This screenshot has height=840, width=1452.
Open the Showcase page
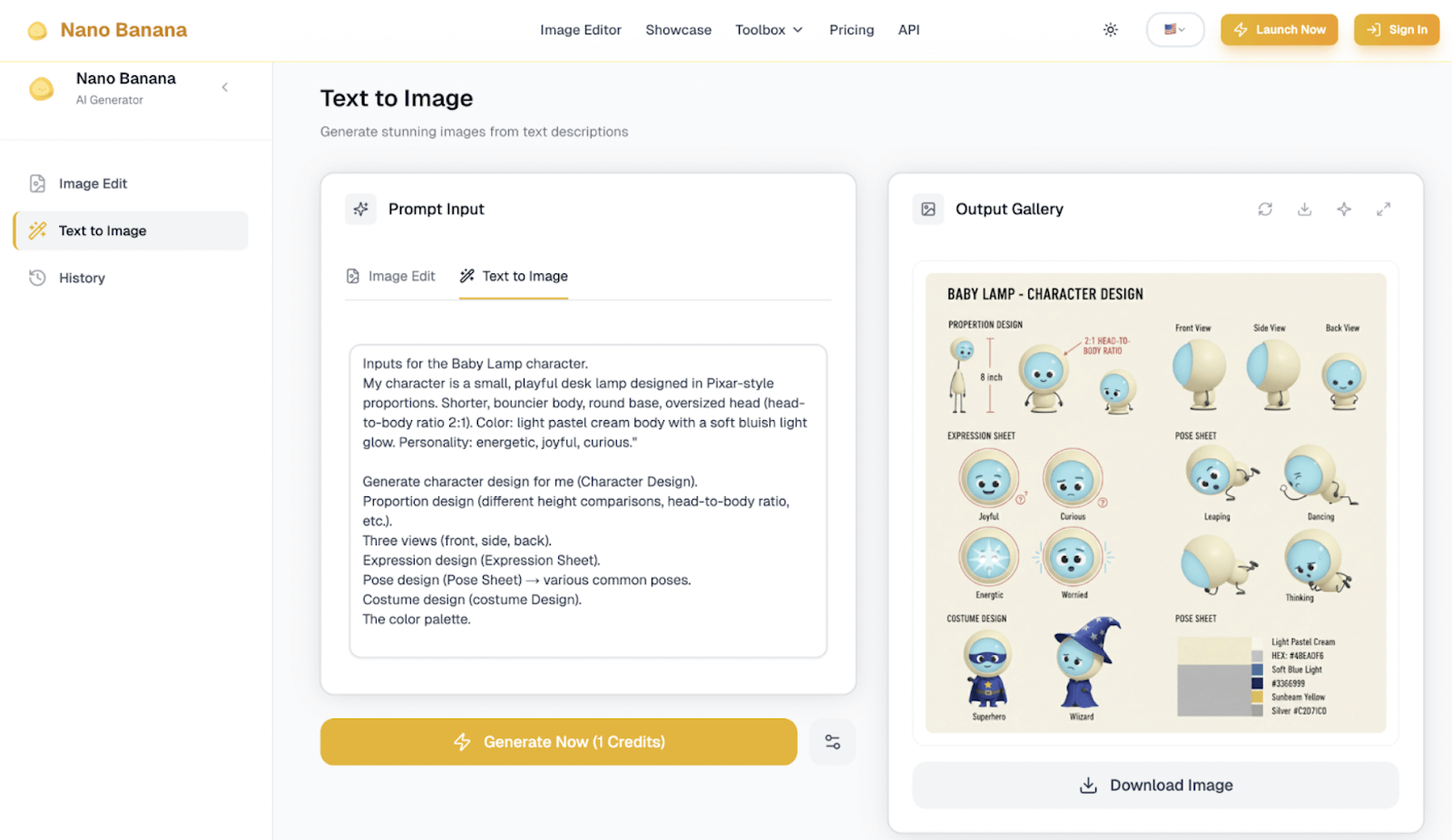tap(678, 30)
